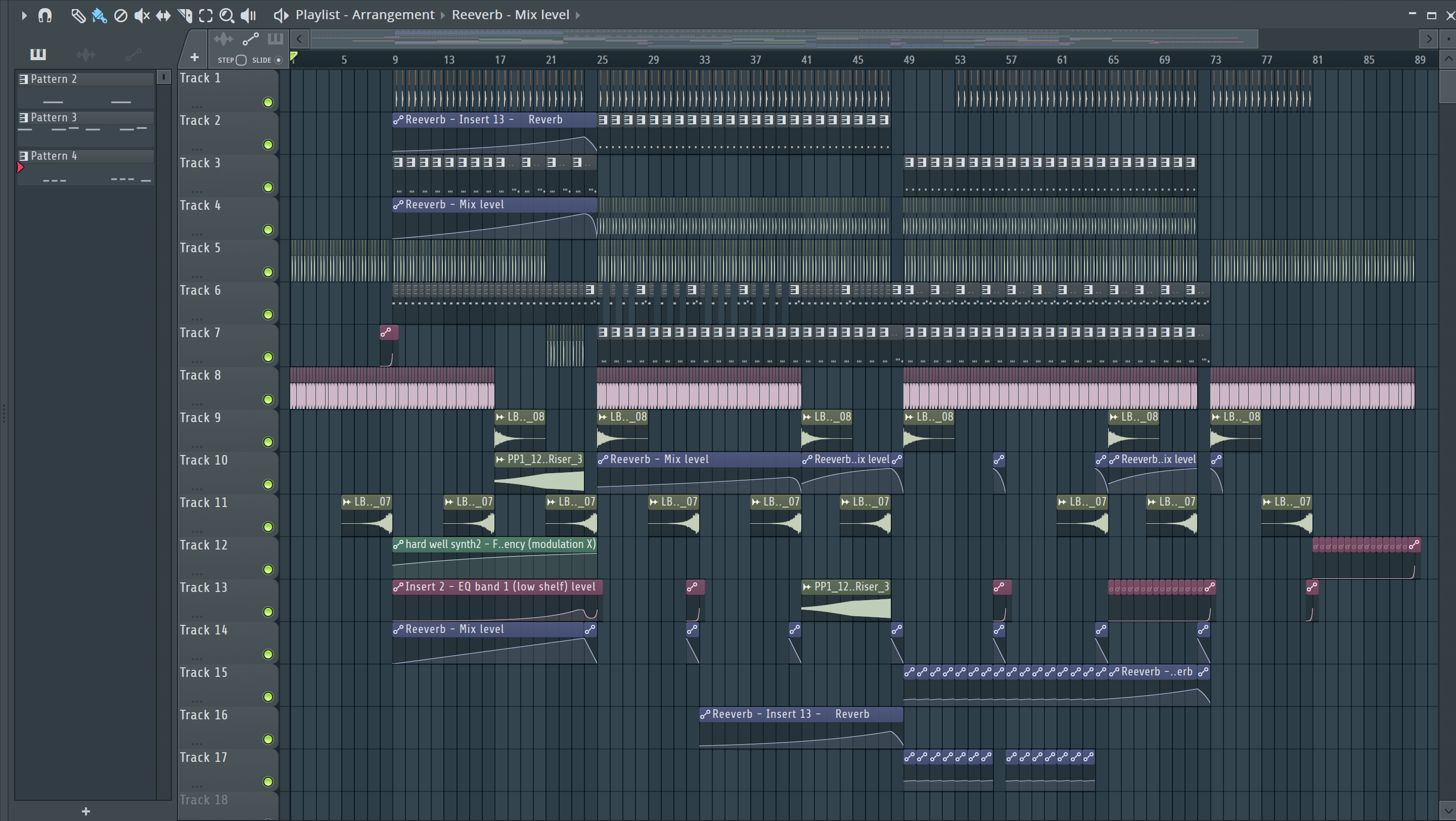Image resolution: width=1456 pixels, height=821 pixels.
Task: Click the Track 17 header label
Action: [203, 757]
